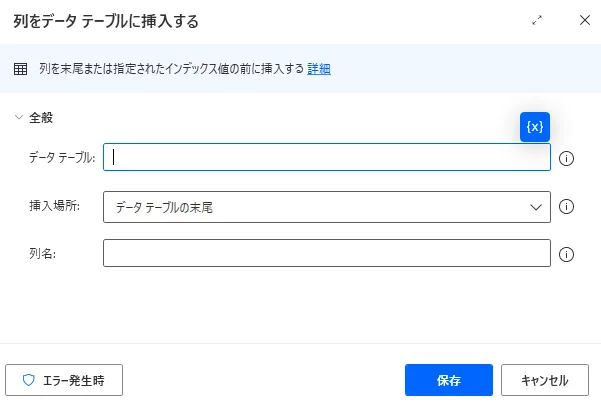The width and height of the screenshot is (601, 407).
Task: Open the 詳細 link
Action: coord(319,69)
